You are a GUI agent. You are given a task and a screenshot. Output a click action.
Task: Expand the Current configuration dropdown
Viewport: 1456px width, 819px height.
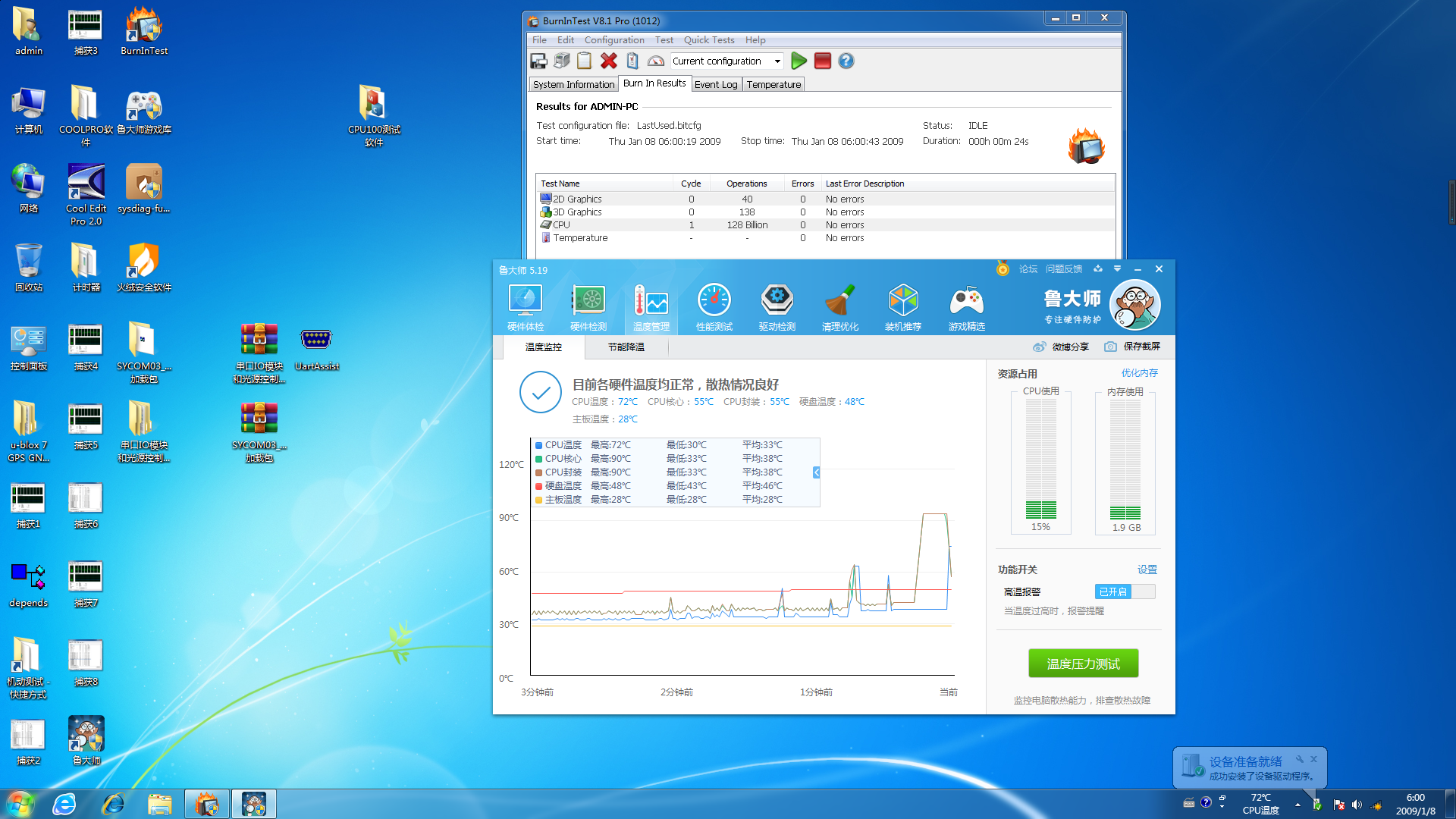[x=777, y=61]
